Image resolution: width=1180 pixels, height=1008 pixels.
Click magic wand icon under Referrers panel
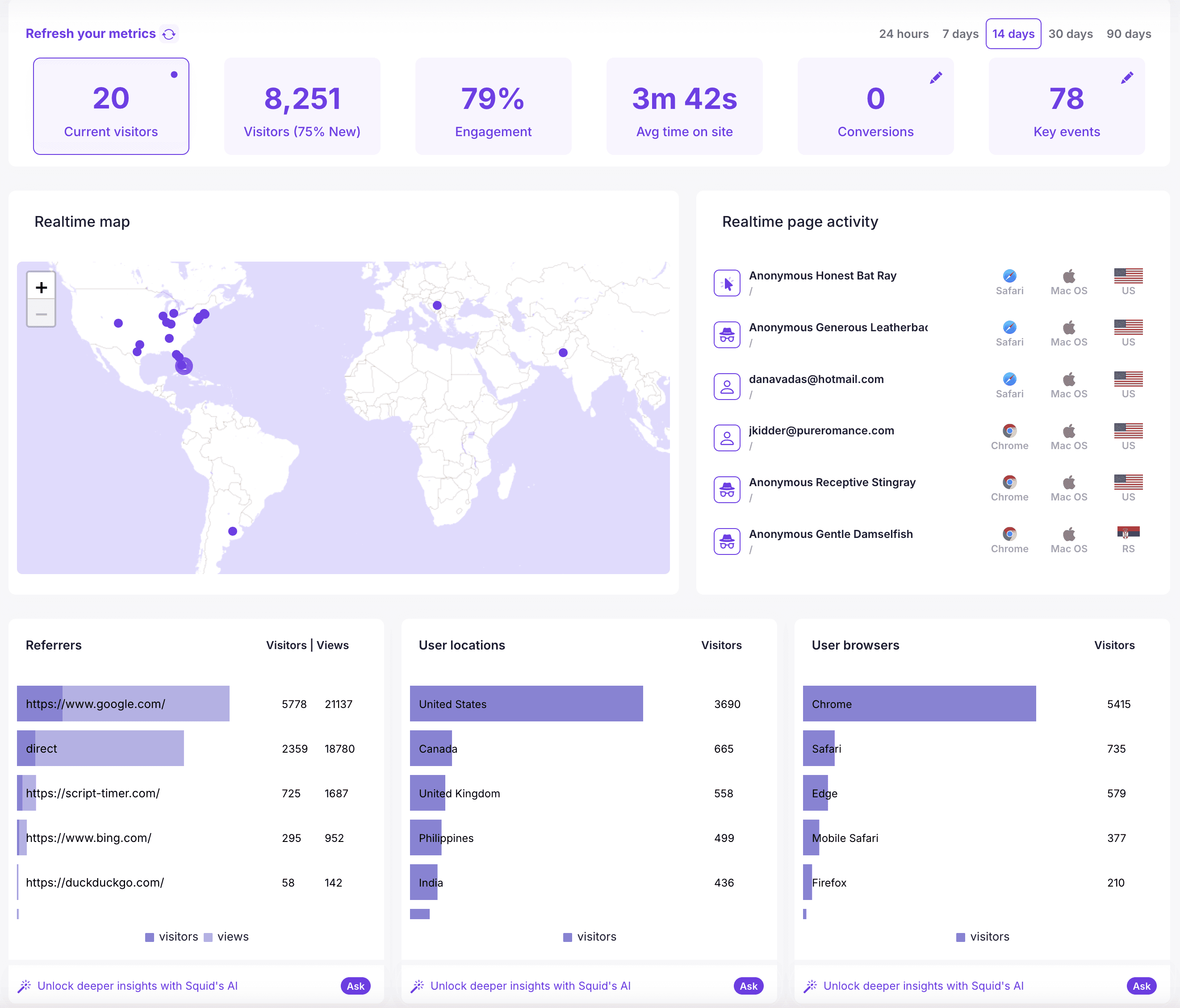(x=25, y=986)
